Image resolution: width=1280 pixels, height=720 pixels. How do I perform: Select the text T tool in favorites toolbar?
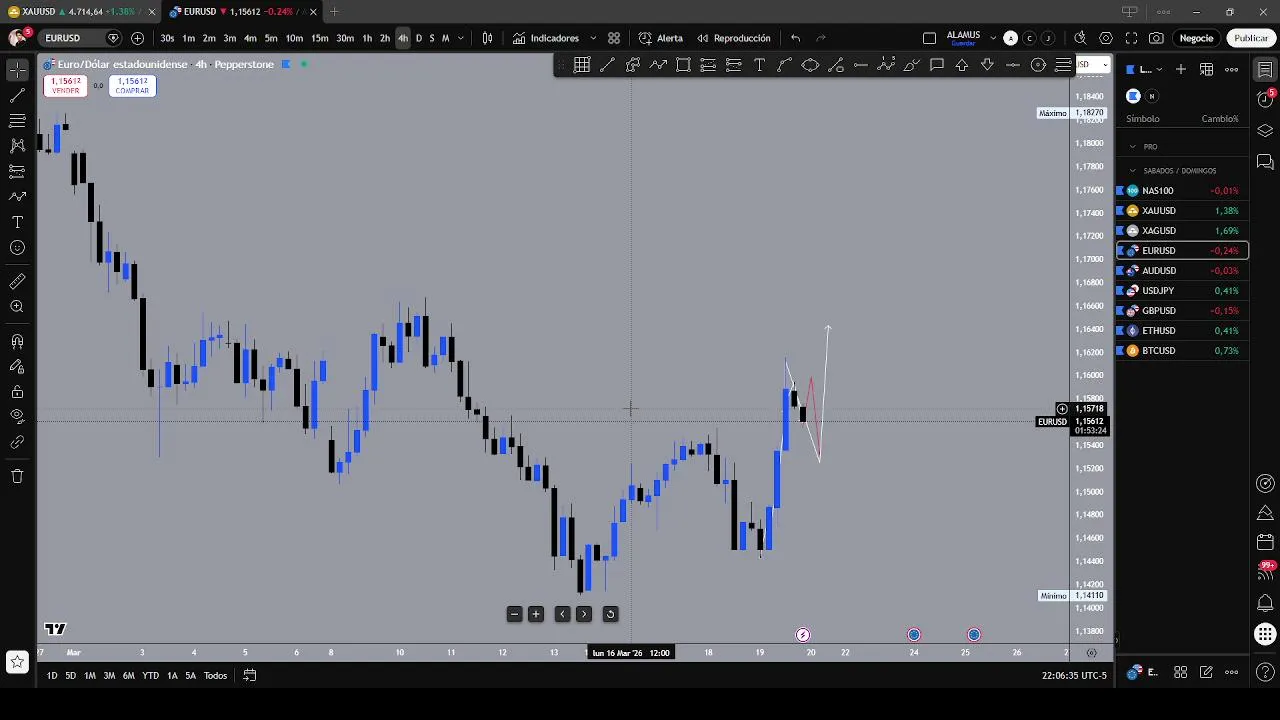[759, 65]
